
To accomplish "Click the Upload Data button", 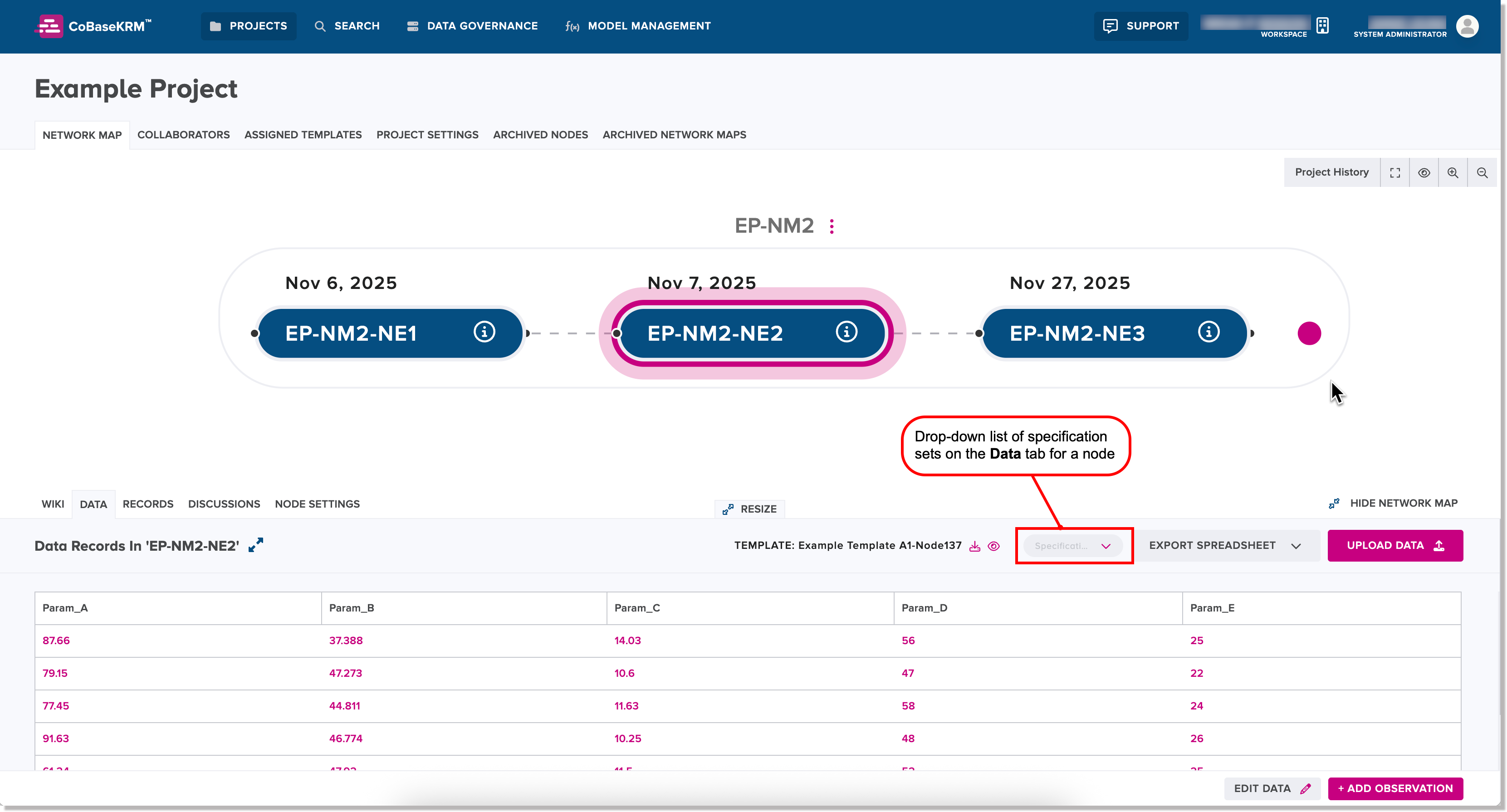I will [x=1395, y=545].
